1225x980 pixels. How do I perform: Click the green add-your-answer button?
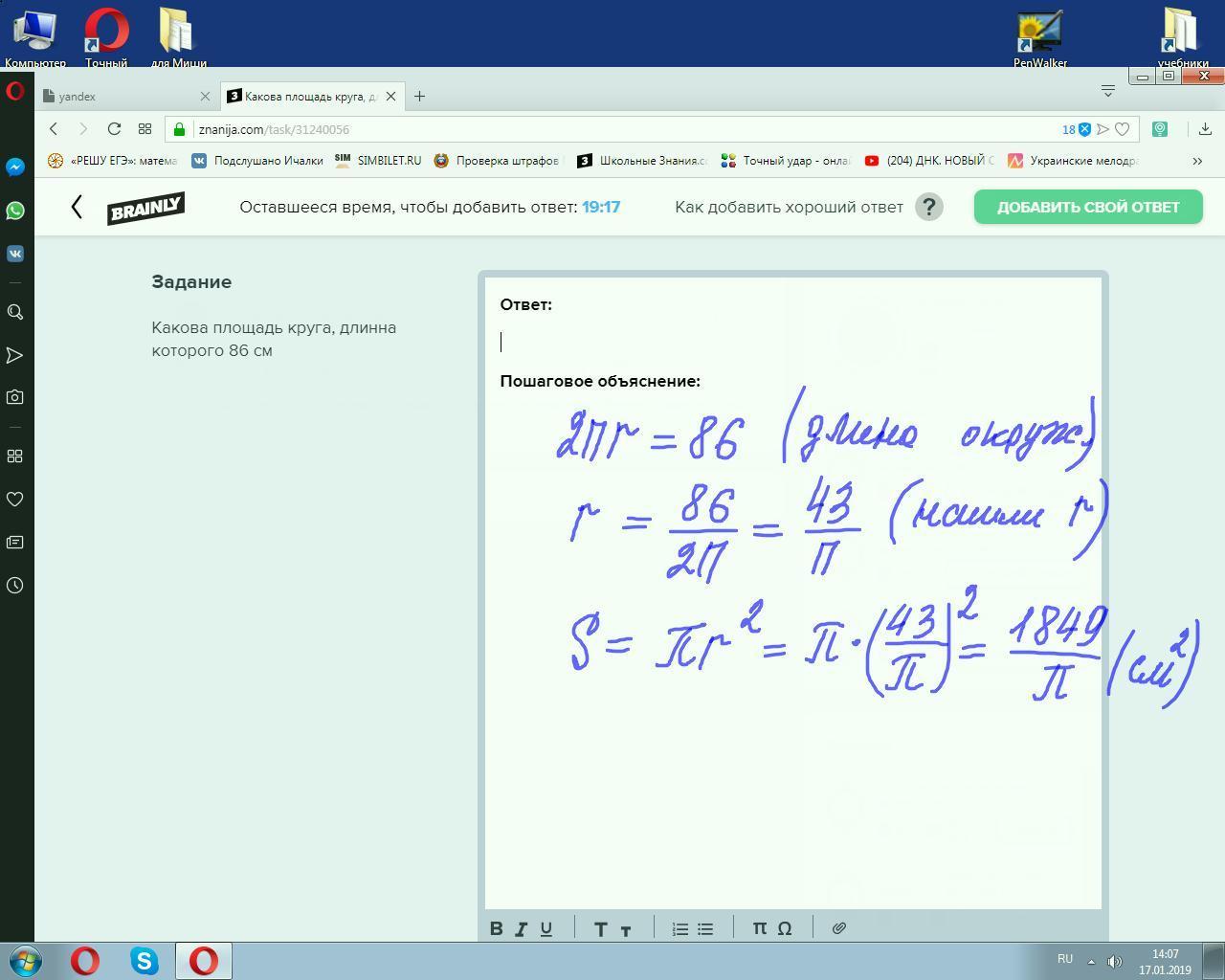coord(1088,207)
